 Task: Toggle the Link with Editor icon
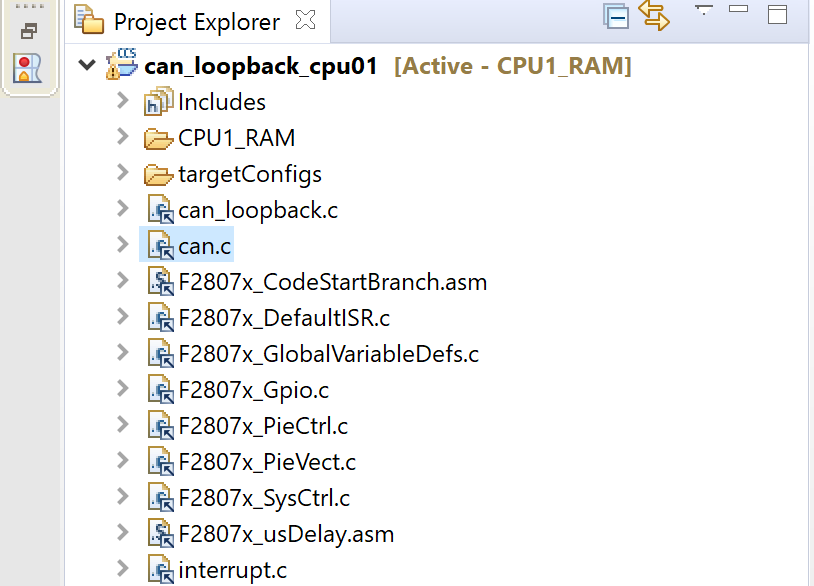pos(655,17)
